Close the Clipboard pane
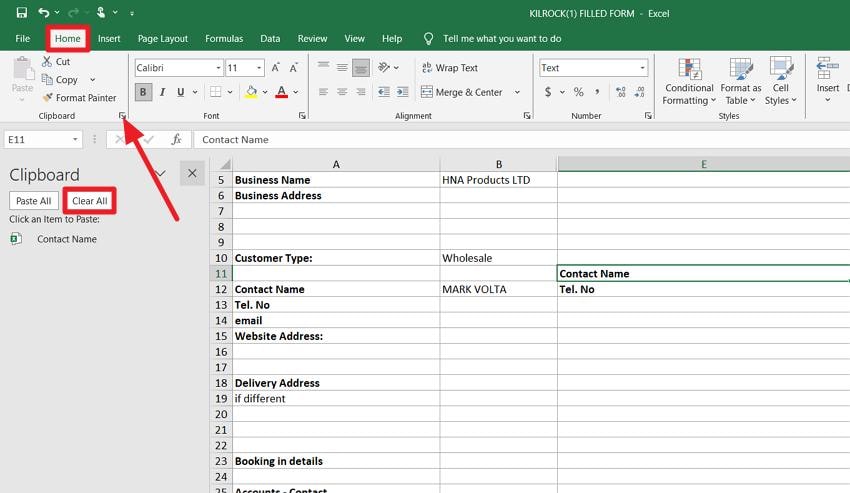Viewport: 850px width, 493px height. pos(192,174)
